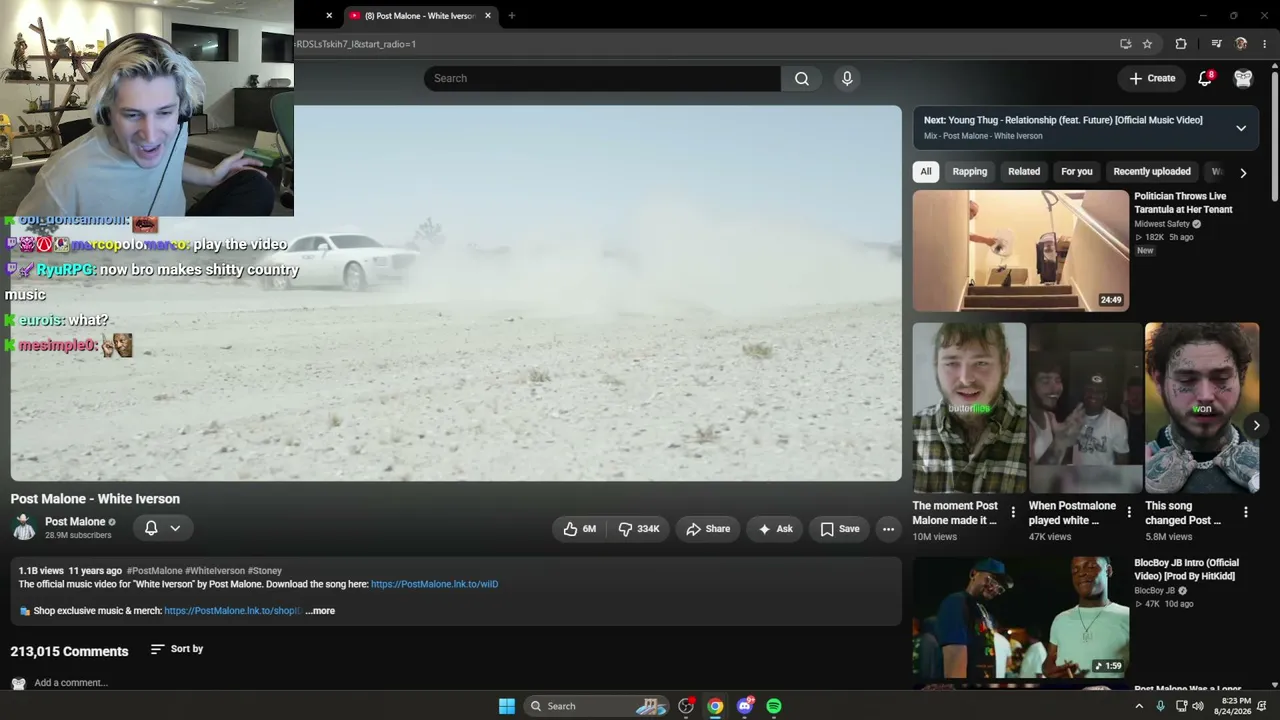Switch to the Post Malone - White Iverson tab
This screenshot has width=1280, height=720.
pos(420,16)
